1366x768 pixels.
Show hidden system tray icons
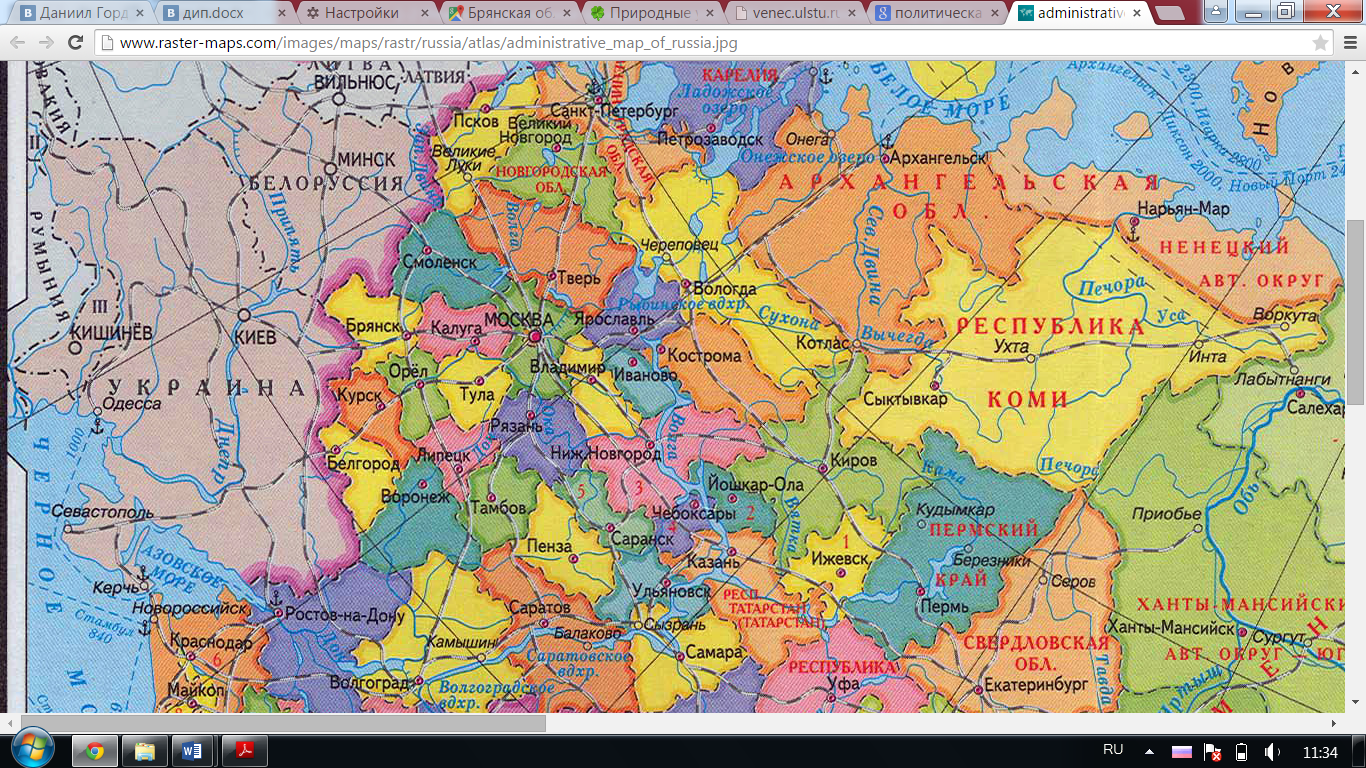point(1149,751)
